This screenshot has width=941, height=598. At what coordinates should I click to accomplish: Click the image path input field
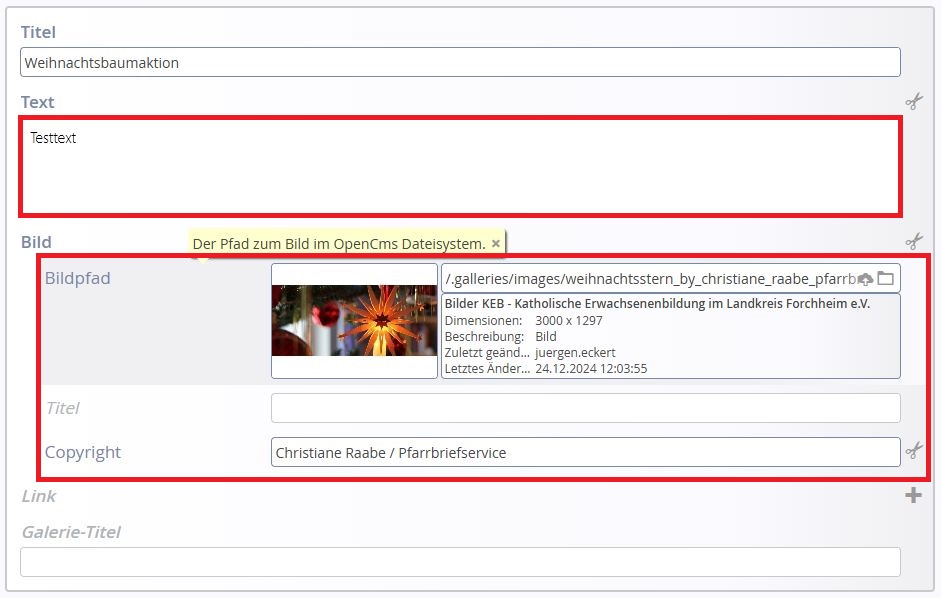pos(651,279)
